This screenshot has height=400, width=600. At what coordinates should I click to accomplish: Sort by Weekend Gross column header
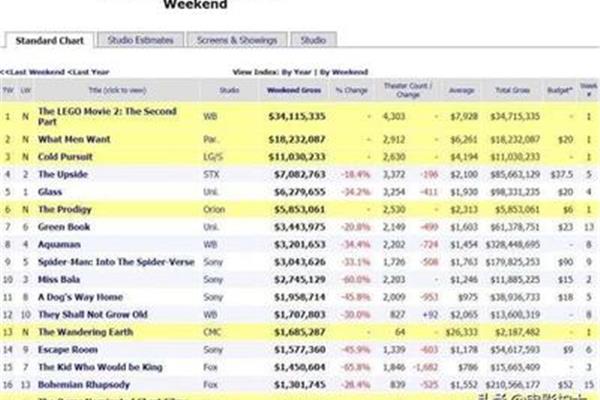tap(293, 89)
